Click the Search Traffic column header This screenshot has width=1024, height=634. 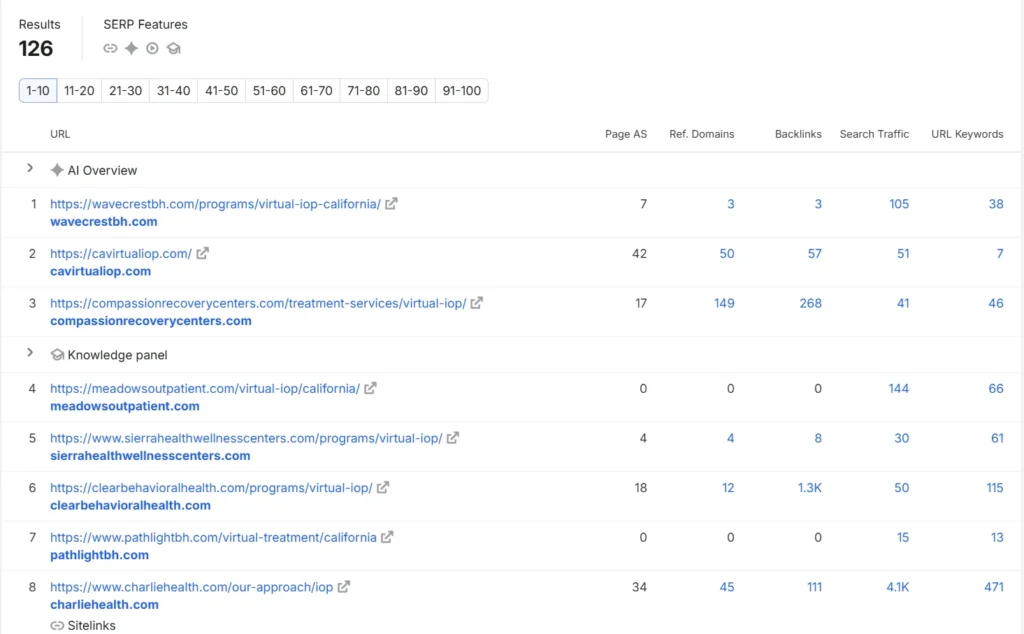tap(874, 134)
